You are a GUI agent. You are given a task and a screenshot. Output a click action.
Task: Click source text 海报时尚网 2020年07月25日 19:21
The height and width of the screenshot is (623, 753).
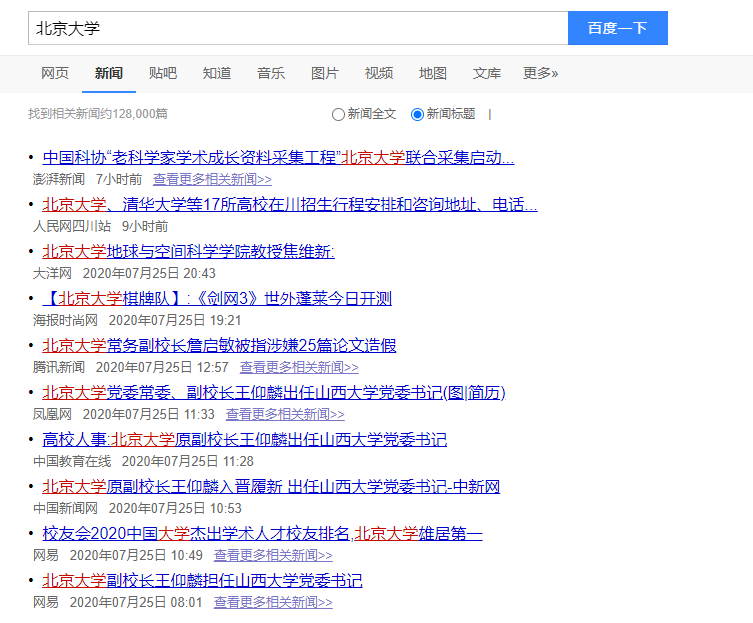coord(137,321)
